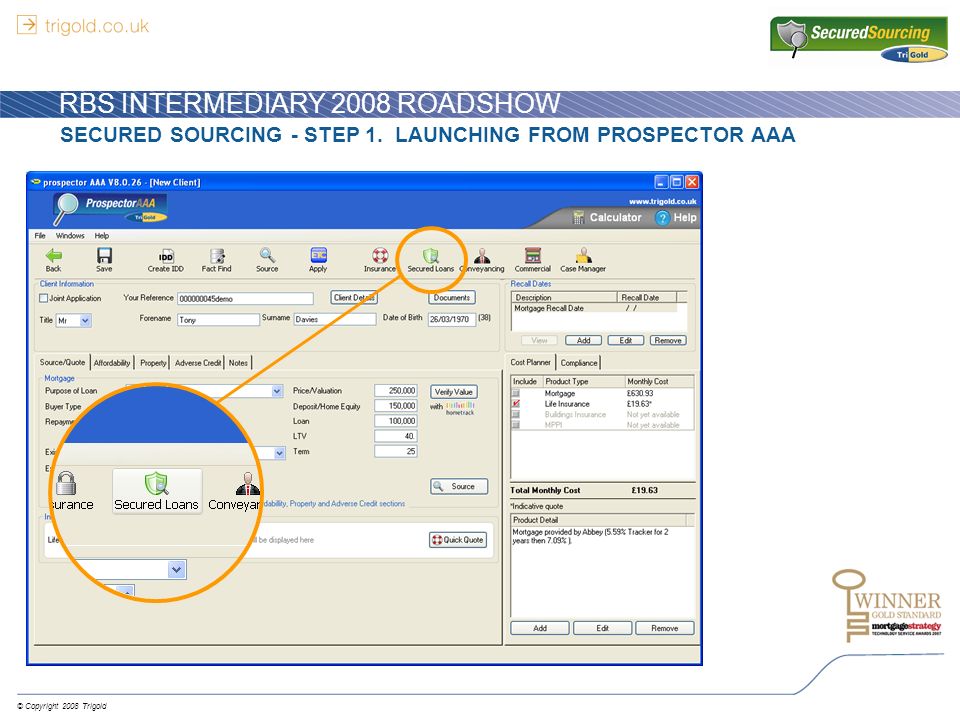960x720 pixels.
Task: Open the Conveyancing toolbar icon
Action: pos(482,255)
